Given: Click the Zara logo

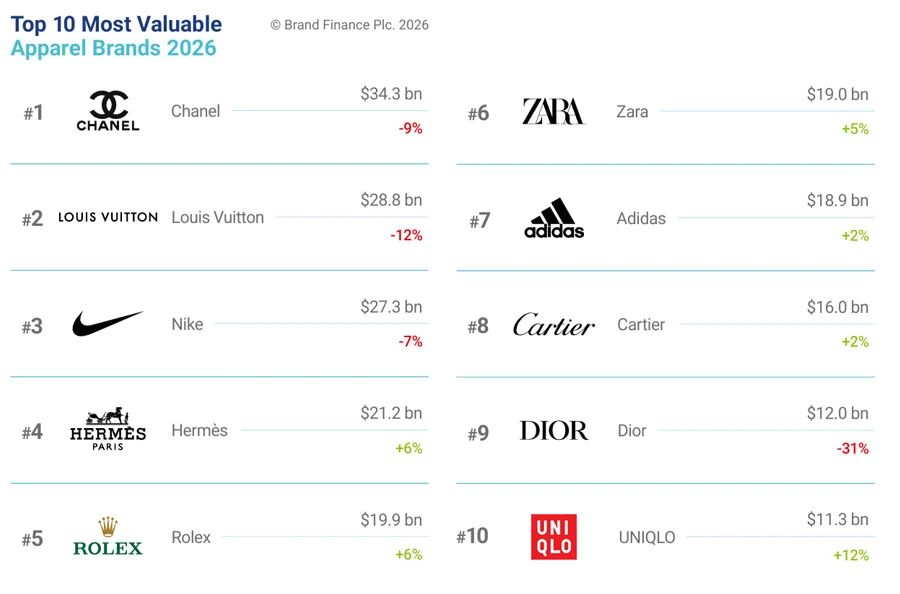Looking at the screenshot, I should [x=553, y=111].
